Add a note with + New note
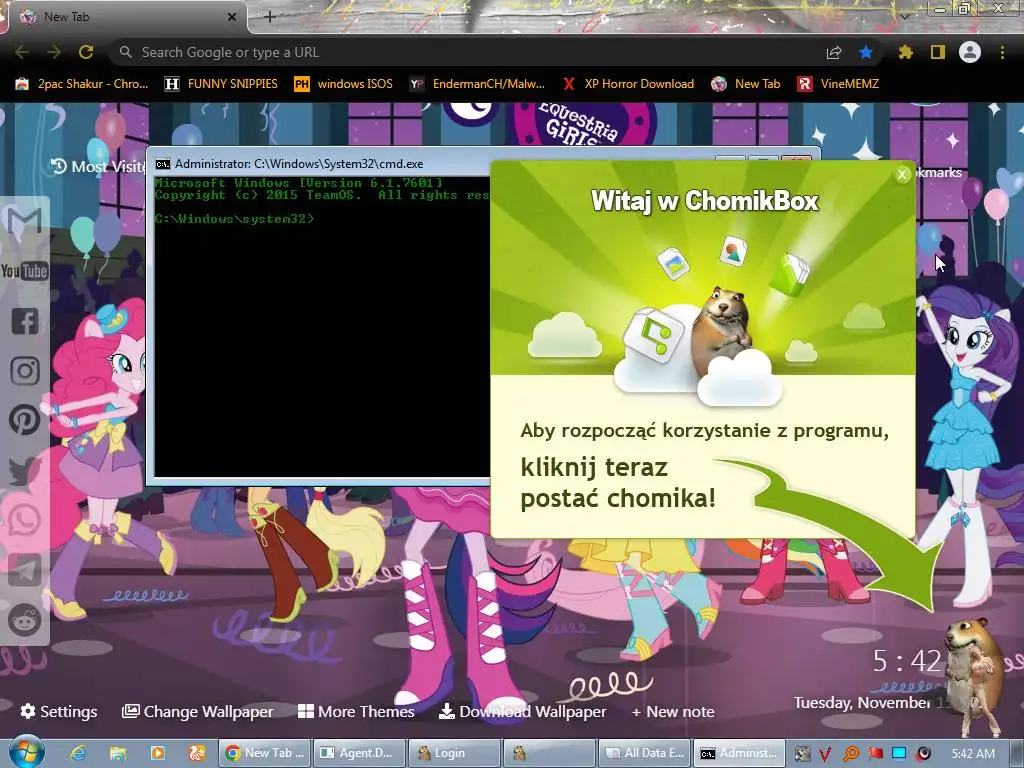This screenshot has height=768, width=1024. pyautogui.click(x=673, y=711)
